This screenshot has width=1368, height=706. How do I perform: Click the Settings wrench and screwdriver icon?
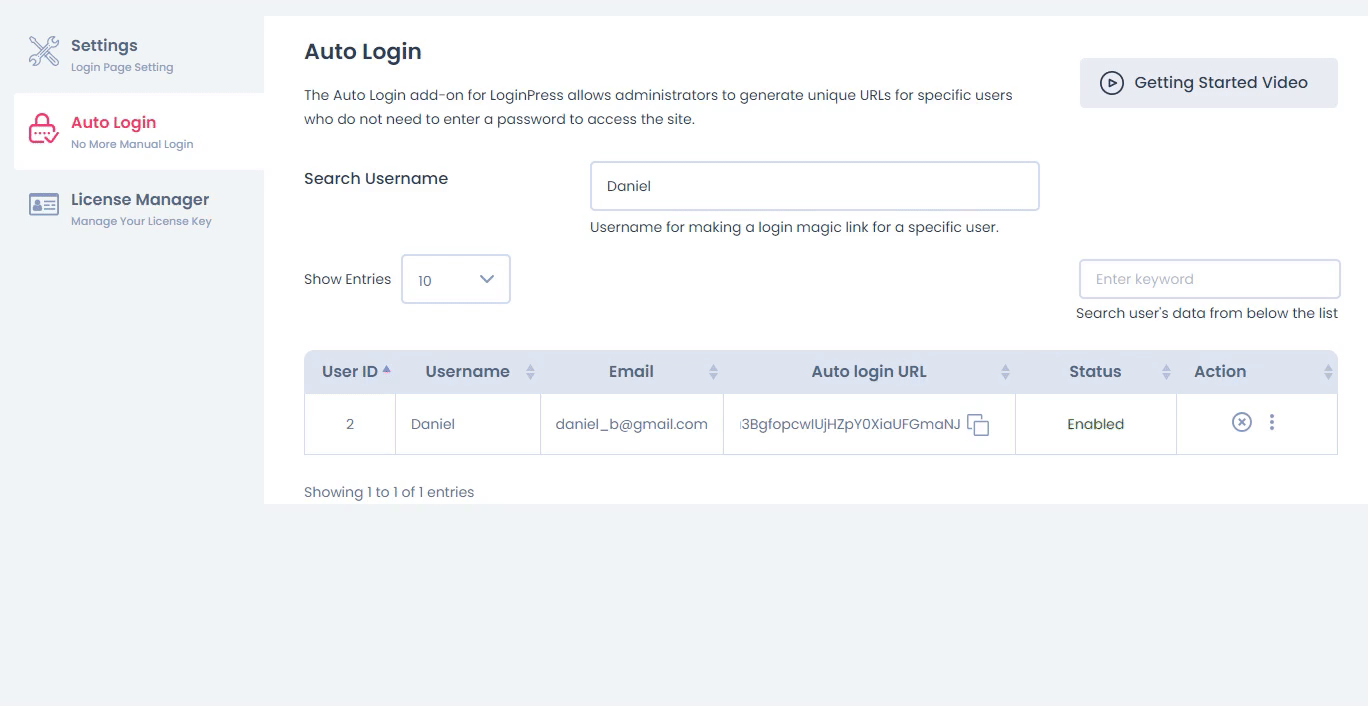[x=44, y=51]
